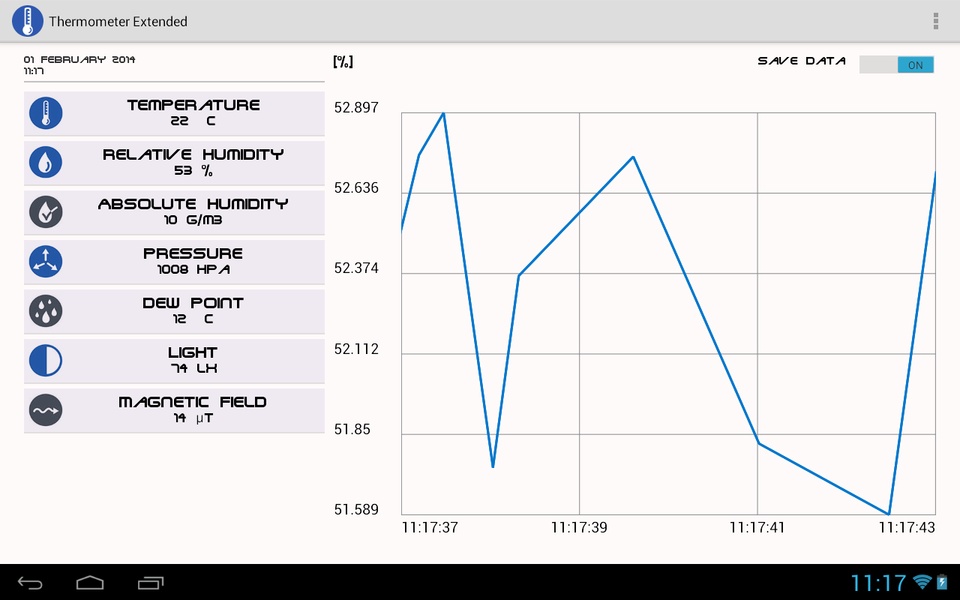Show the Dew Point 12 C graph

[174, 311]
